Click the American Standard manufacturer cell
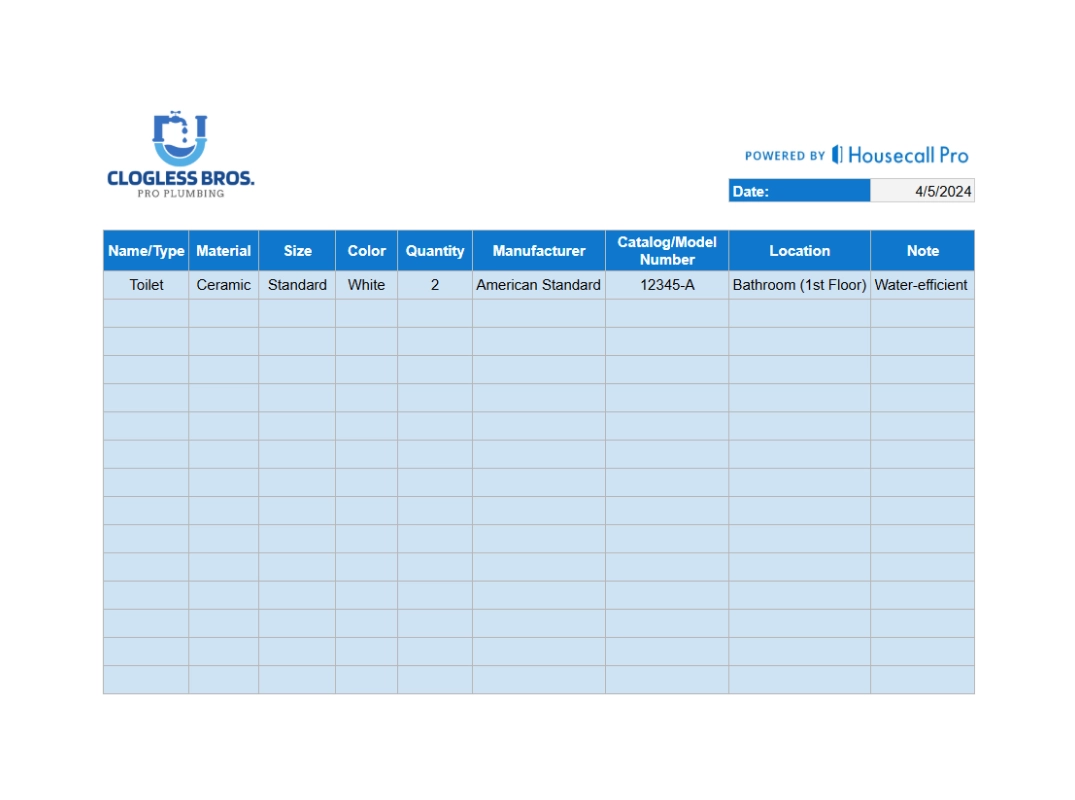Screen dimensions: 1075x800 click(x=539, y=285)
